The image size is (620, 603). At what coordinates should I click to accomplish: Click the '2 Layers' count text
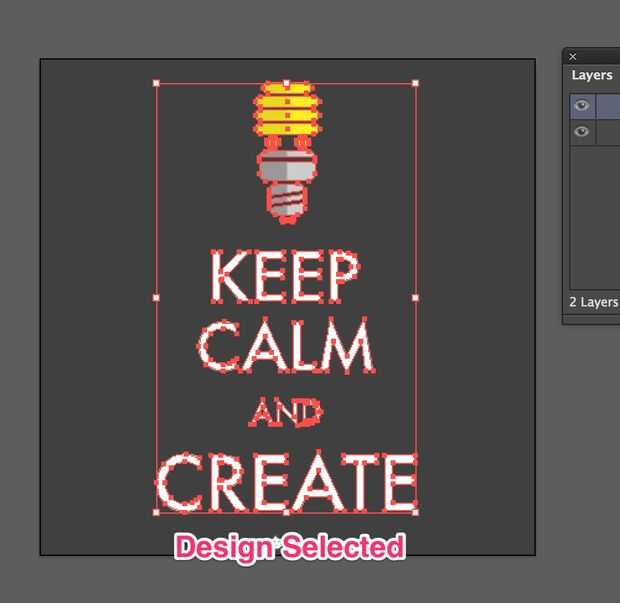coord(594,302)
